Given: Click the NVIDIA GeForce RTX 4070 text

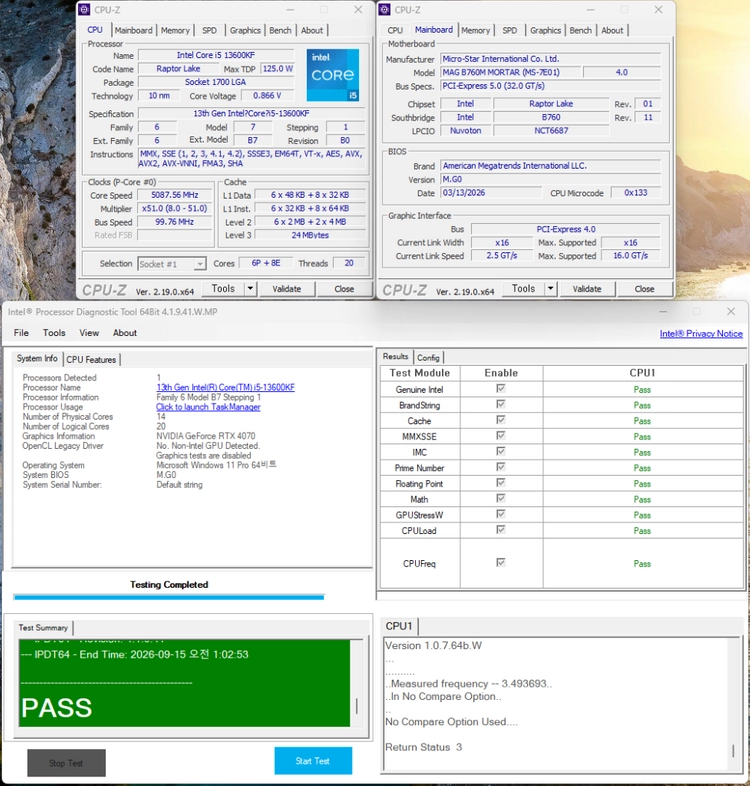Looking at the screenshot, I should pyautogui.click(x=206, y=436).
